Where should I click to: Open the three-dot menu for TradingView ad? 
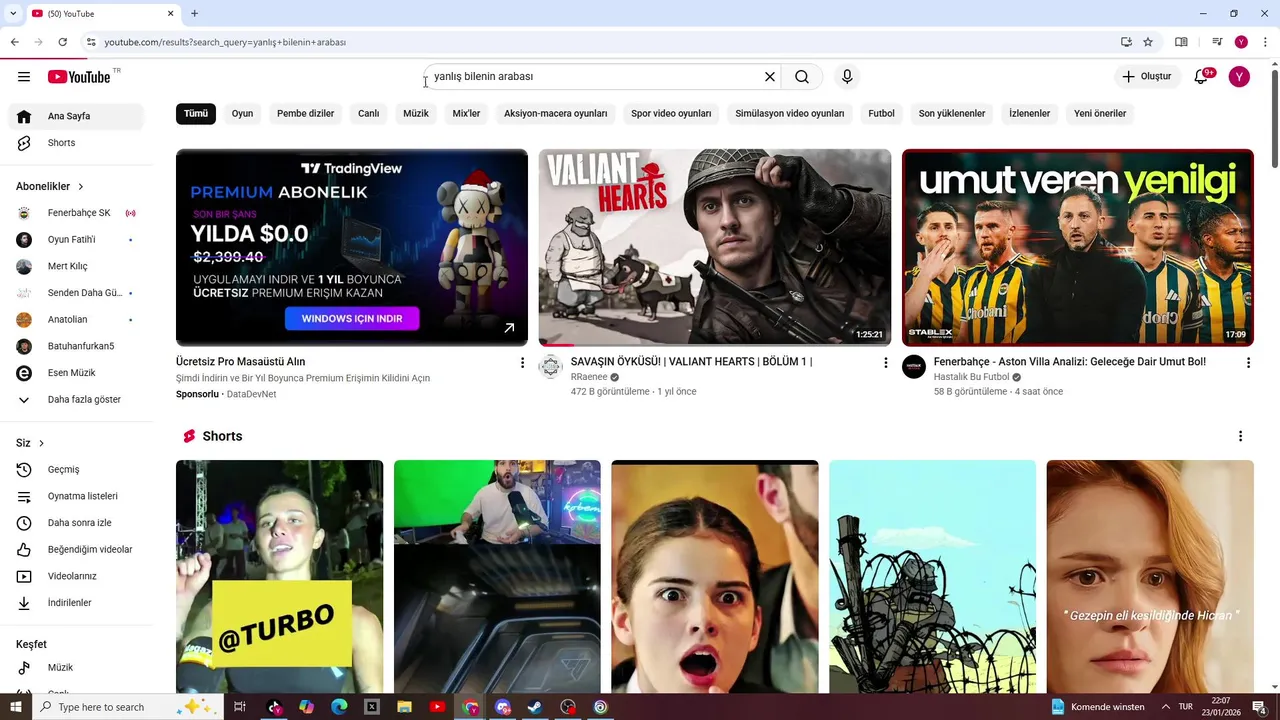click(x=522, y=363)
